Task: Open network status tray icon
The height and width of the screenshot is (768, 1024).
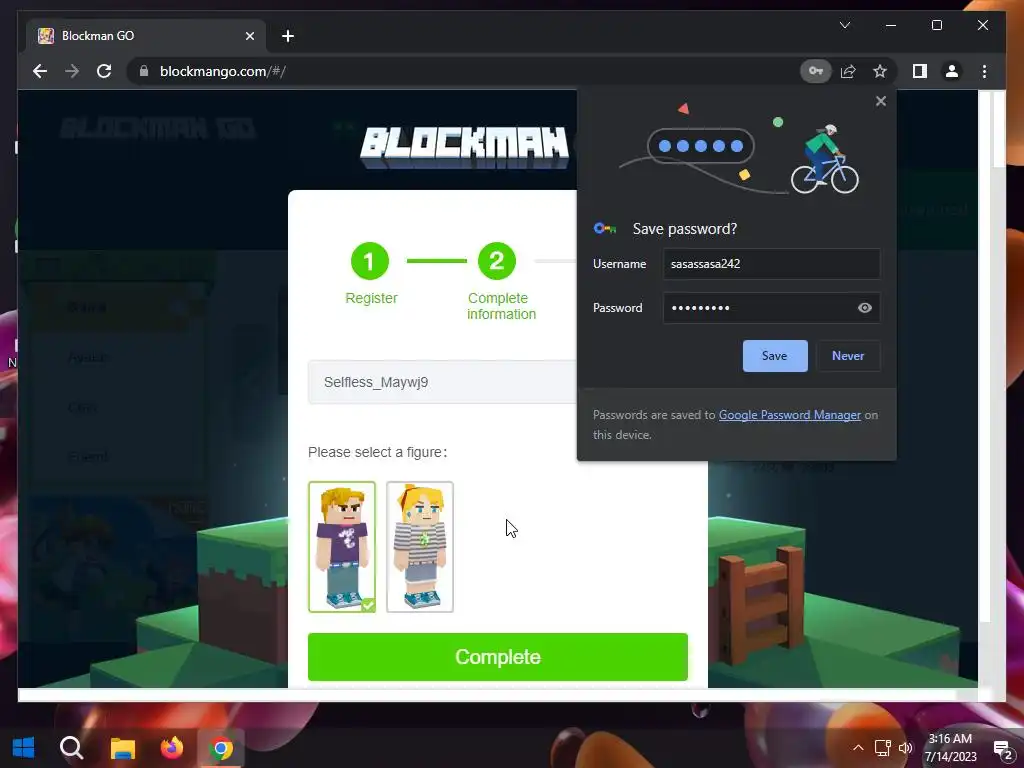Action: point(882,748)
